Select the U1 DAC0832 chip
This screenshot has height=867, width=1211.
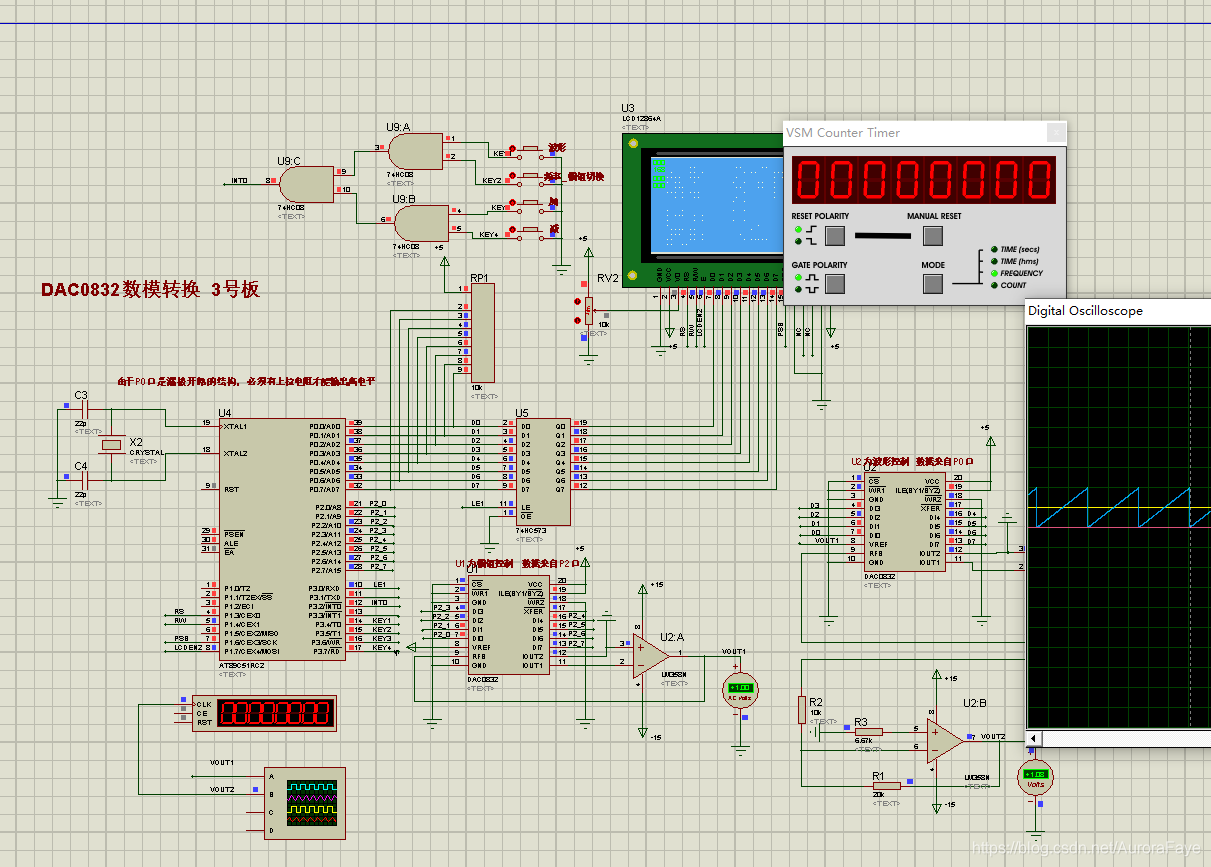click(508, 625)
